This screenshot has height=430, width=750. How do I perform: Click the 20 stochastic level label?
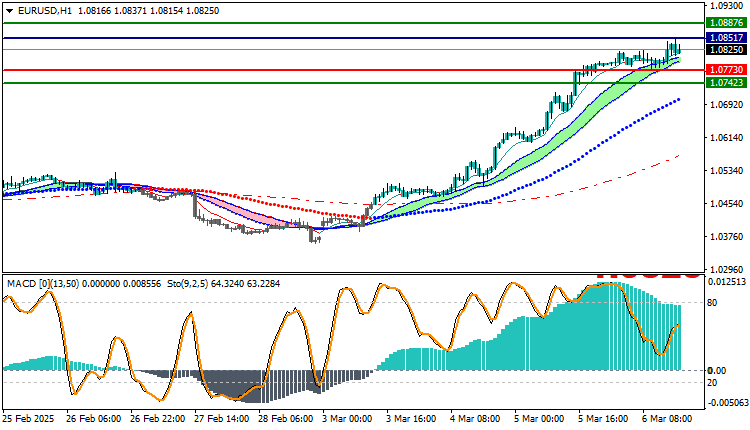point(712,383)
